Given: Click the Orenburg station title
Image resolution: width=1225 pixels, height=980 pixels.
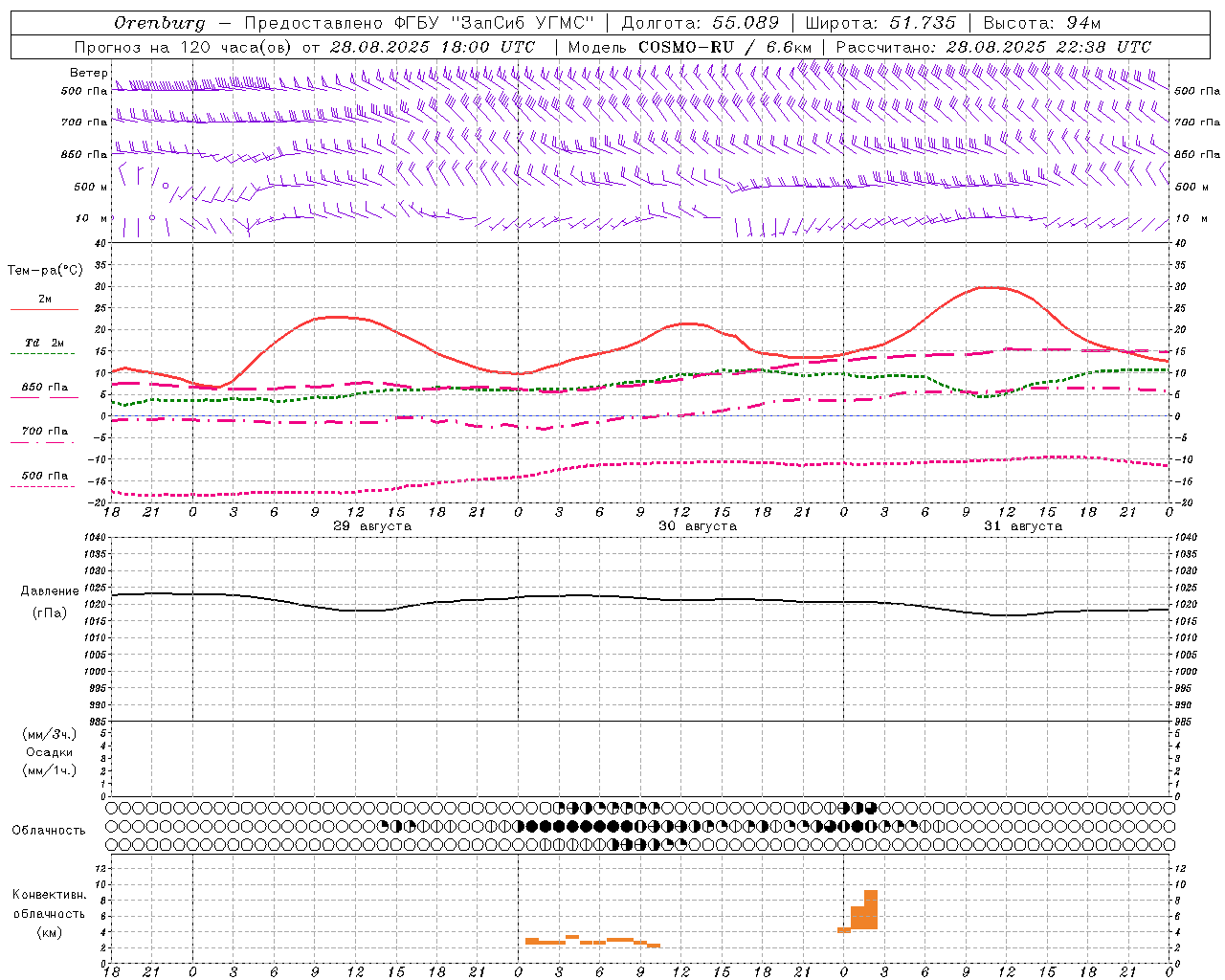Looking at the screenshot, I should 160,23.
